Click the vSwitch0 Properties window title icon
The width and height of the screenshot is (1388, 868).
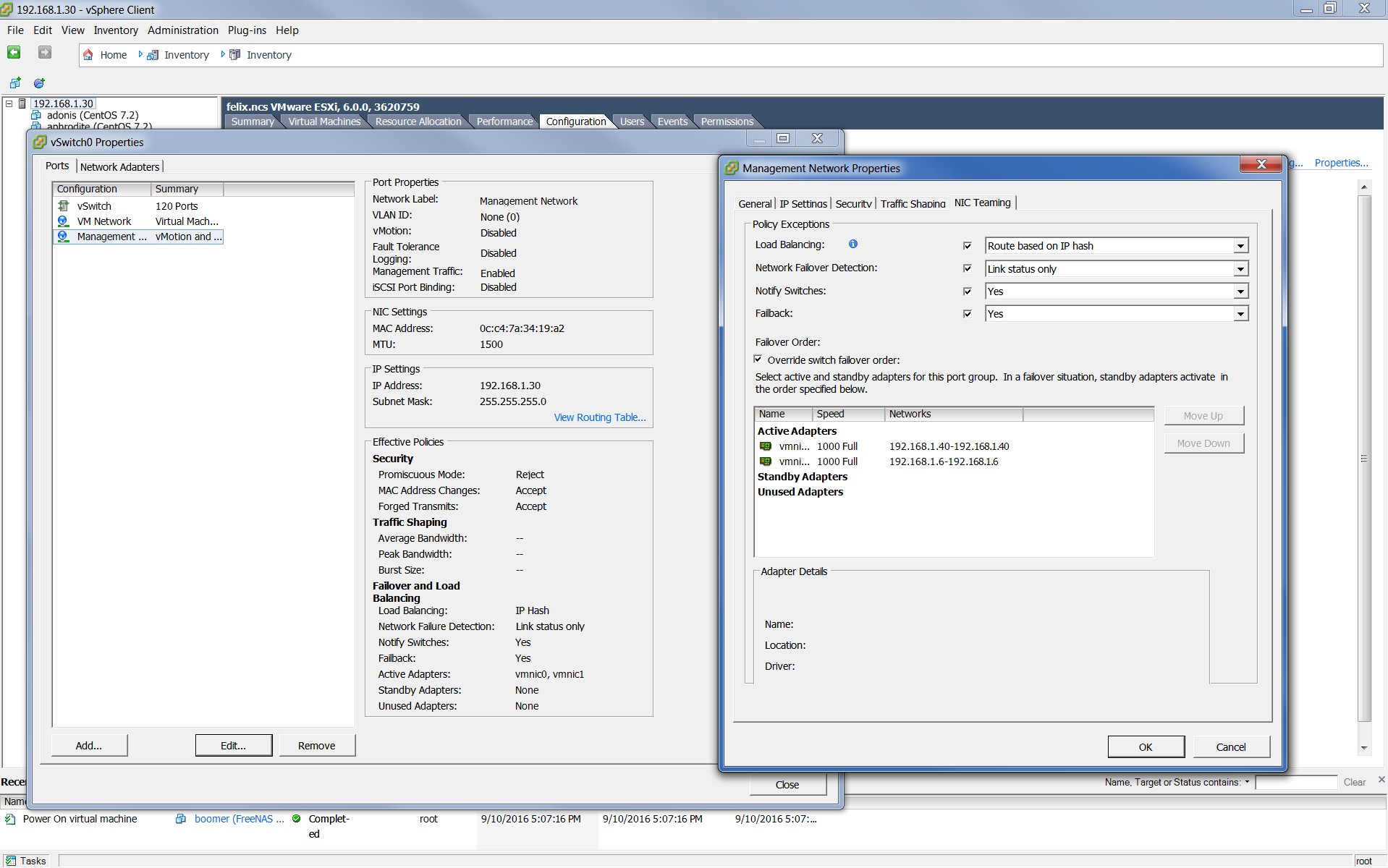[41, 142]
